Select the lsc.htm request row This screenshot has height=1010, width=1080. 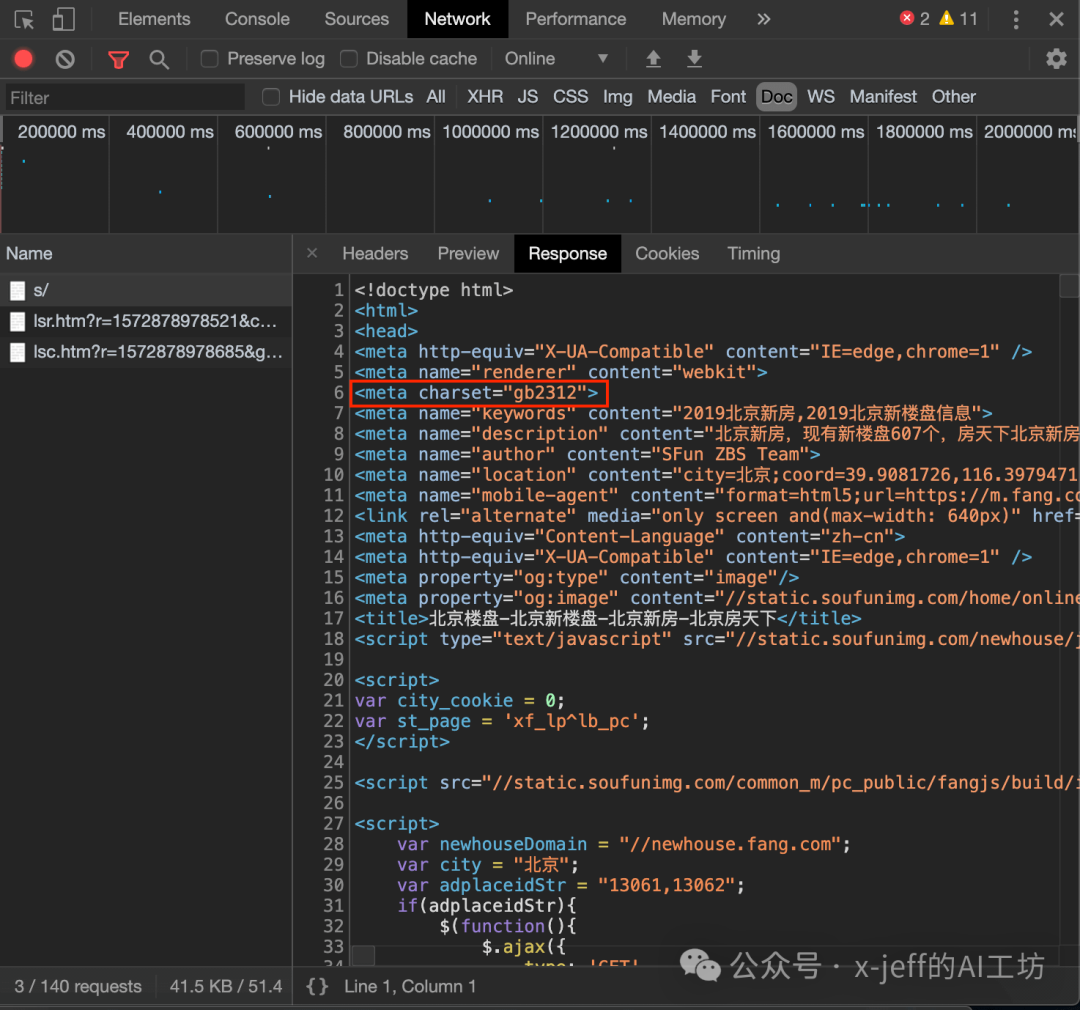coord(146,352)
